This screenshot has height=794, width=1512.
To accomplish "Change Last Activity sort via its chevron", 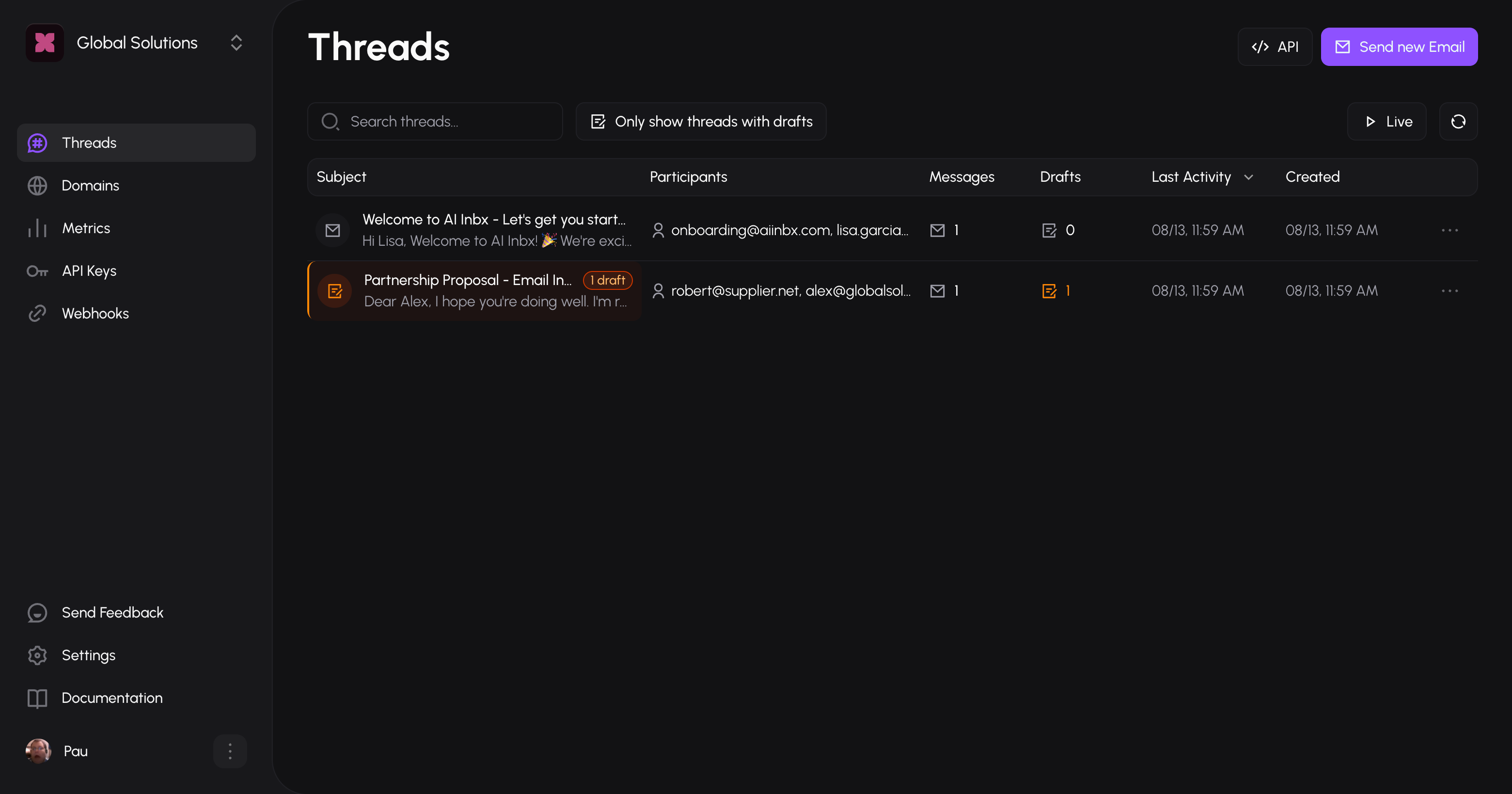I will (x=1248, y=177).
